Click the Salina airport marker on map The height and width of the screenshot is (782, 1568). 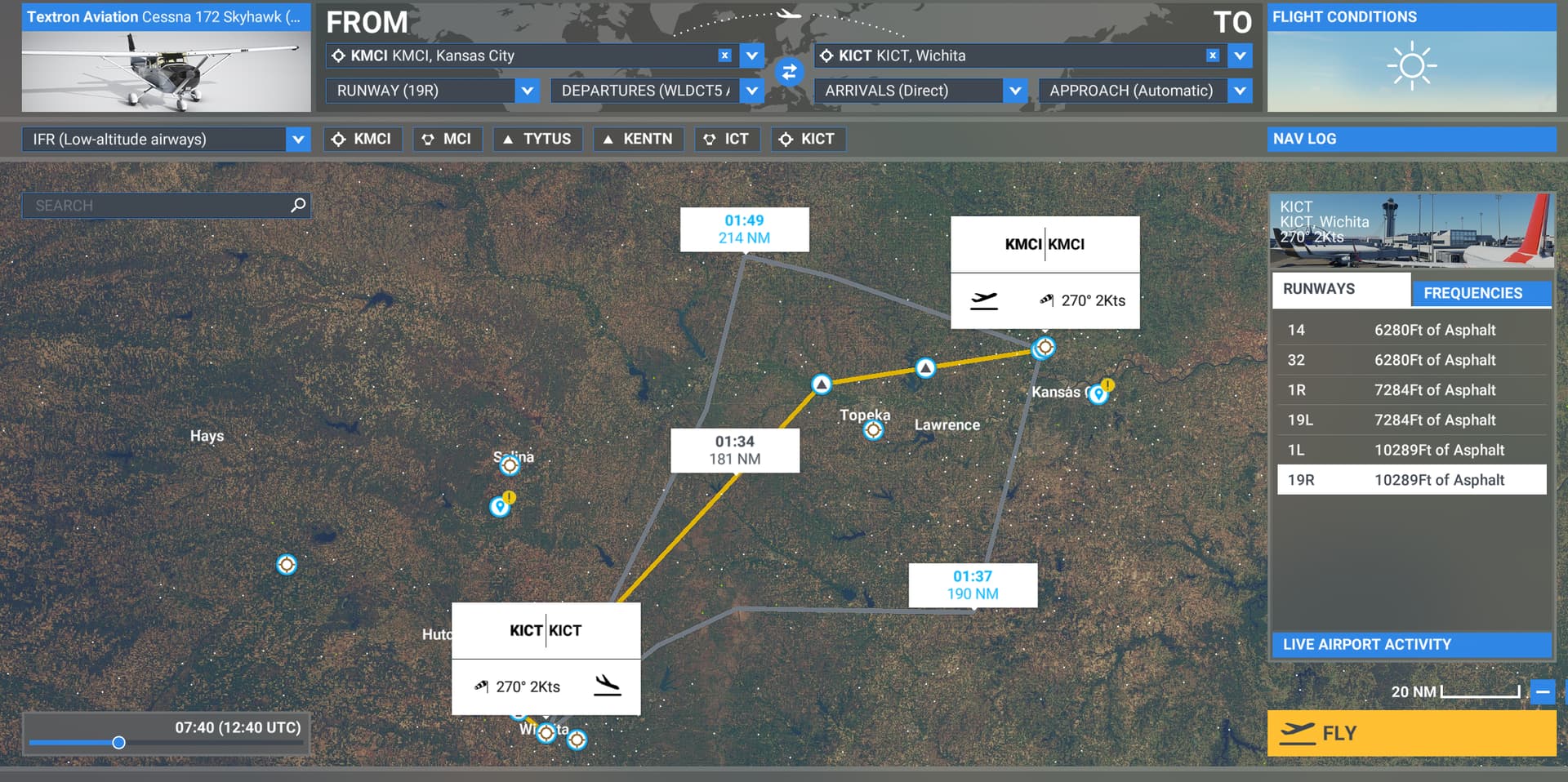coord(510,465)
